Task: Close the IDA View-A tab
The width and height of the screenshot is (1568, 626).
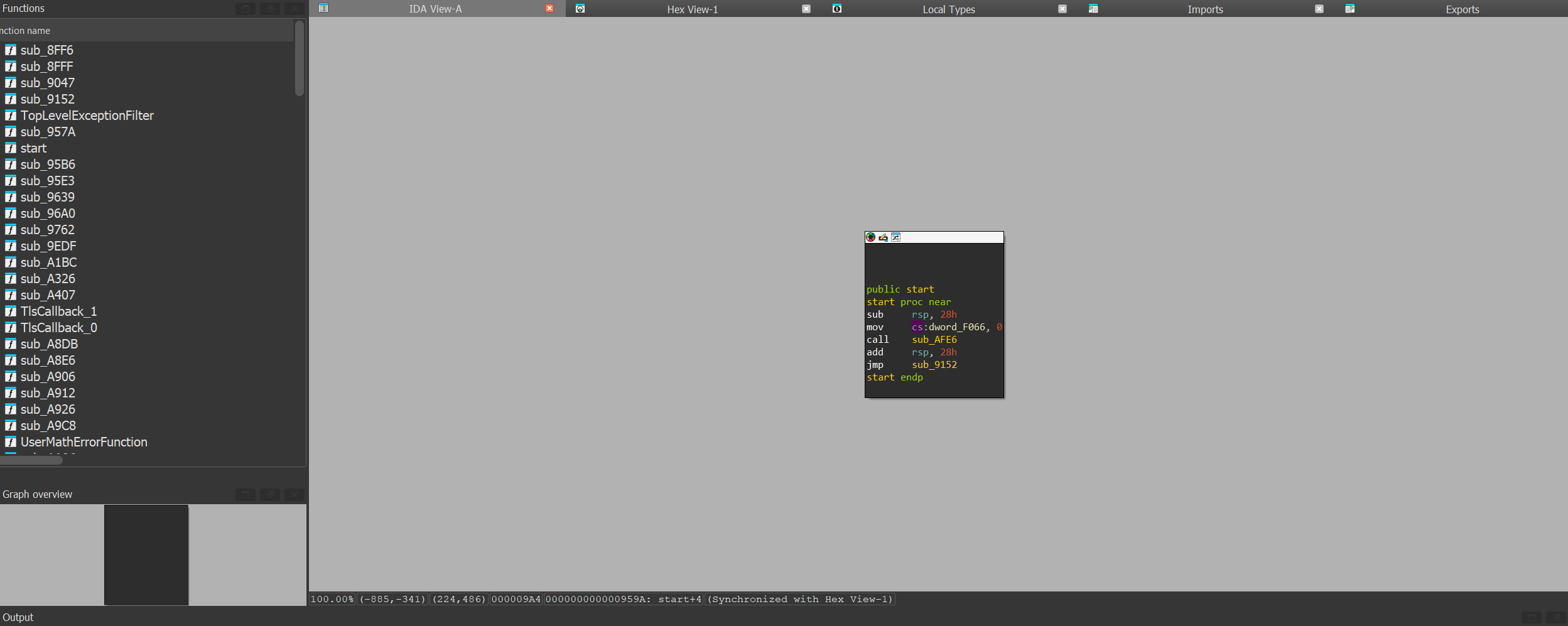Action: (549, 8)
